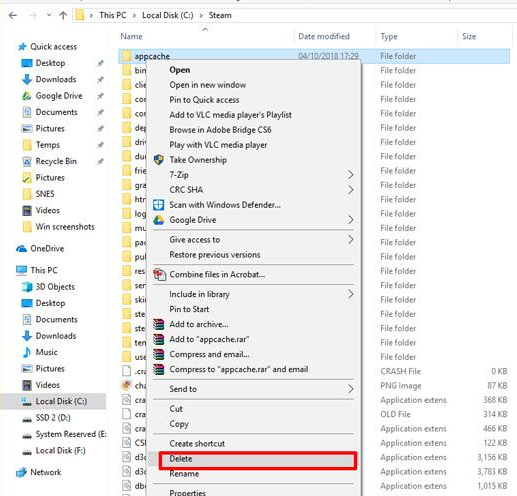This screenshot has height=496, width=517.
Task: Click the 'CRASH File' type cell
Action: [400, 371]
